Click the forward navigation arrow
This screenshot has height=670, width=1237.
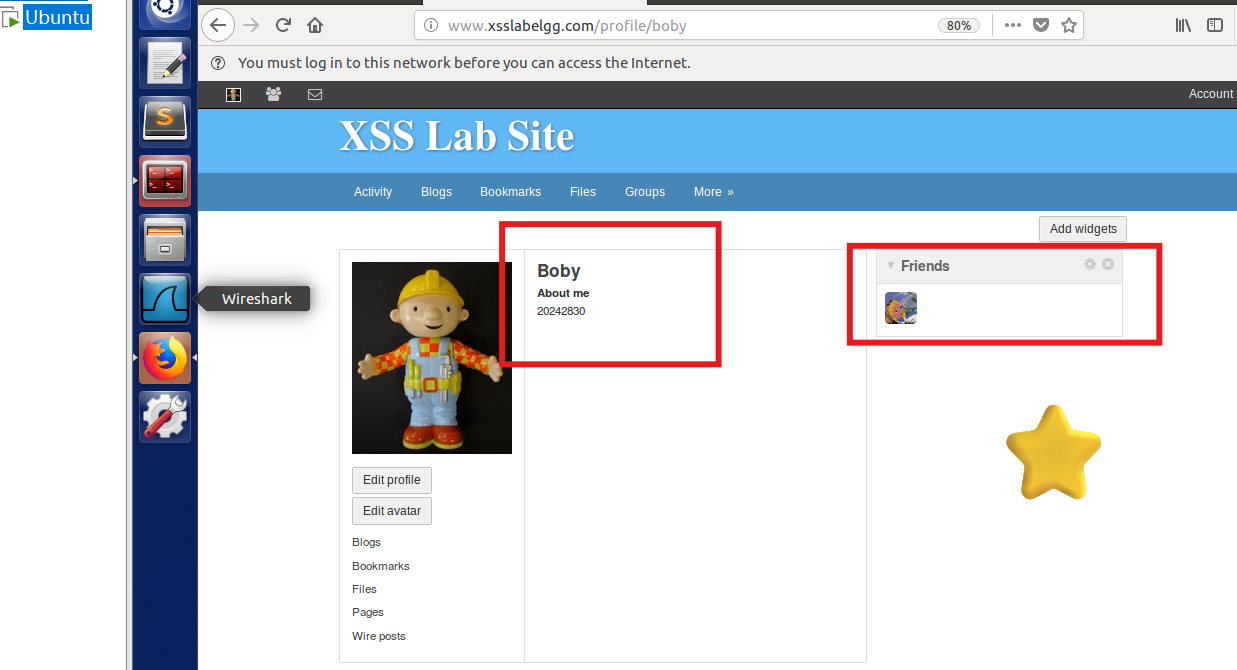click(x=251, y=26)
